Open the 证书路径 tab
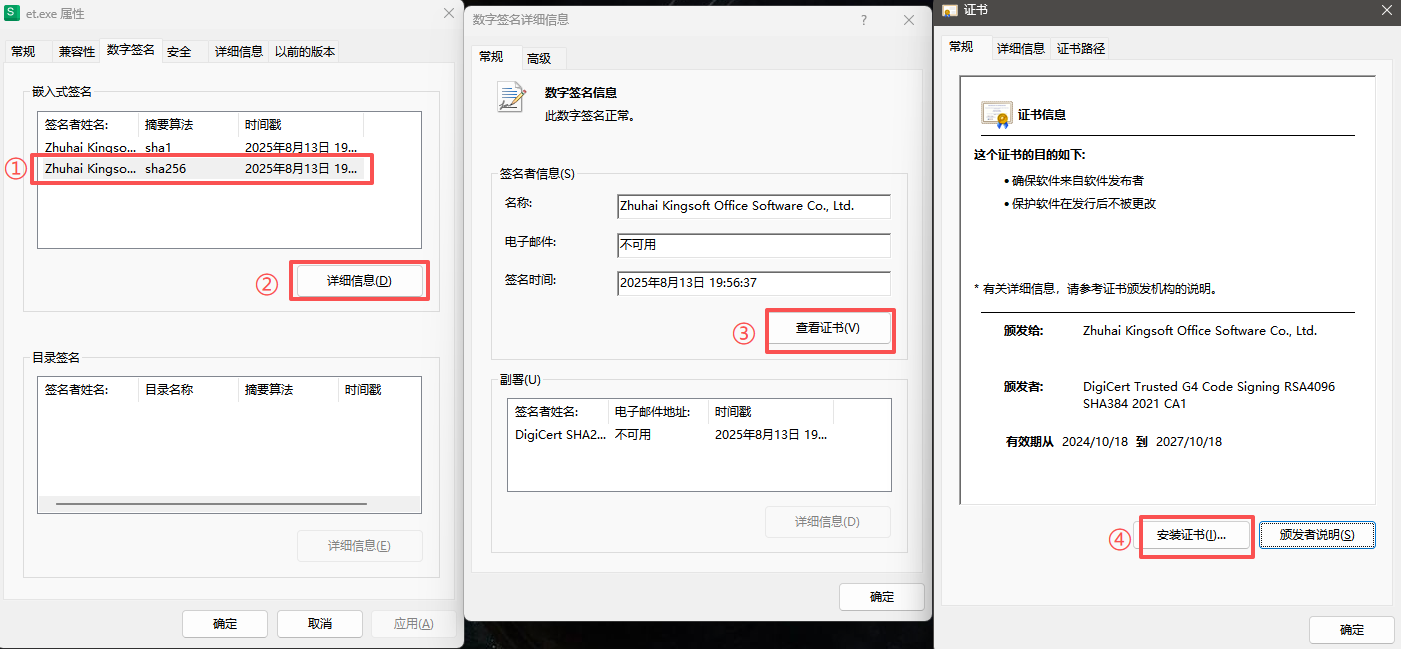This screenshot has height=649, width=1401. 1081,48
